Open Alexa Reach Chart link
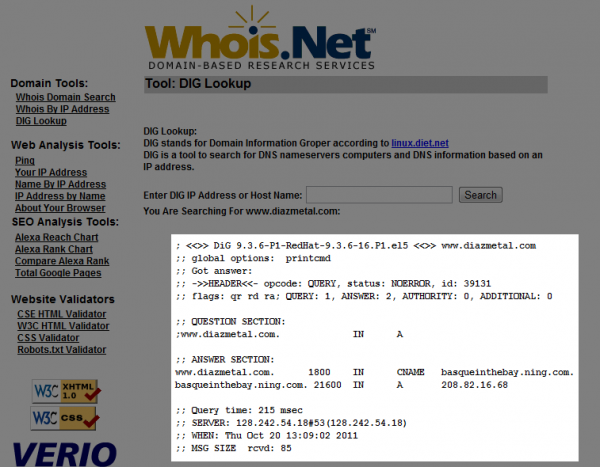 [x=57, y=237]
